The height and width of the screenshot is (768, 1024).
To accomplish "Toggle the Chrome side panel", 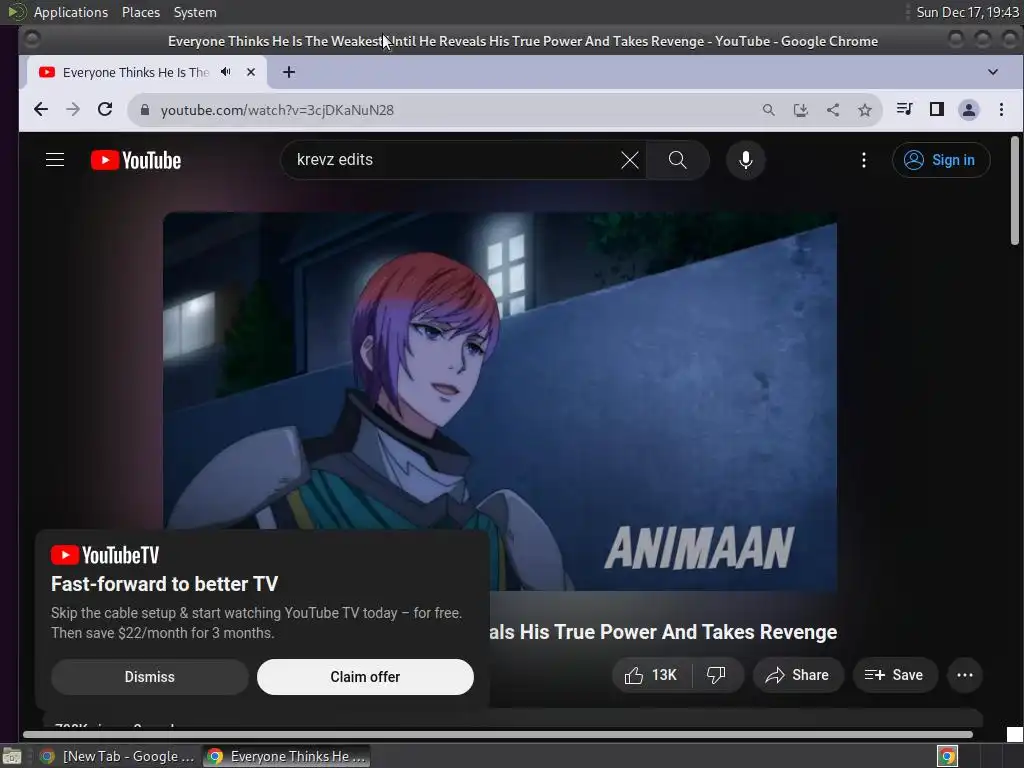I will point(936,109).
